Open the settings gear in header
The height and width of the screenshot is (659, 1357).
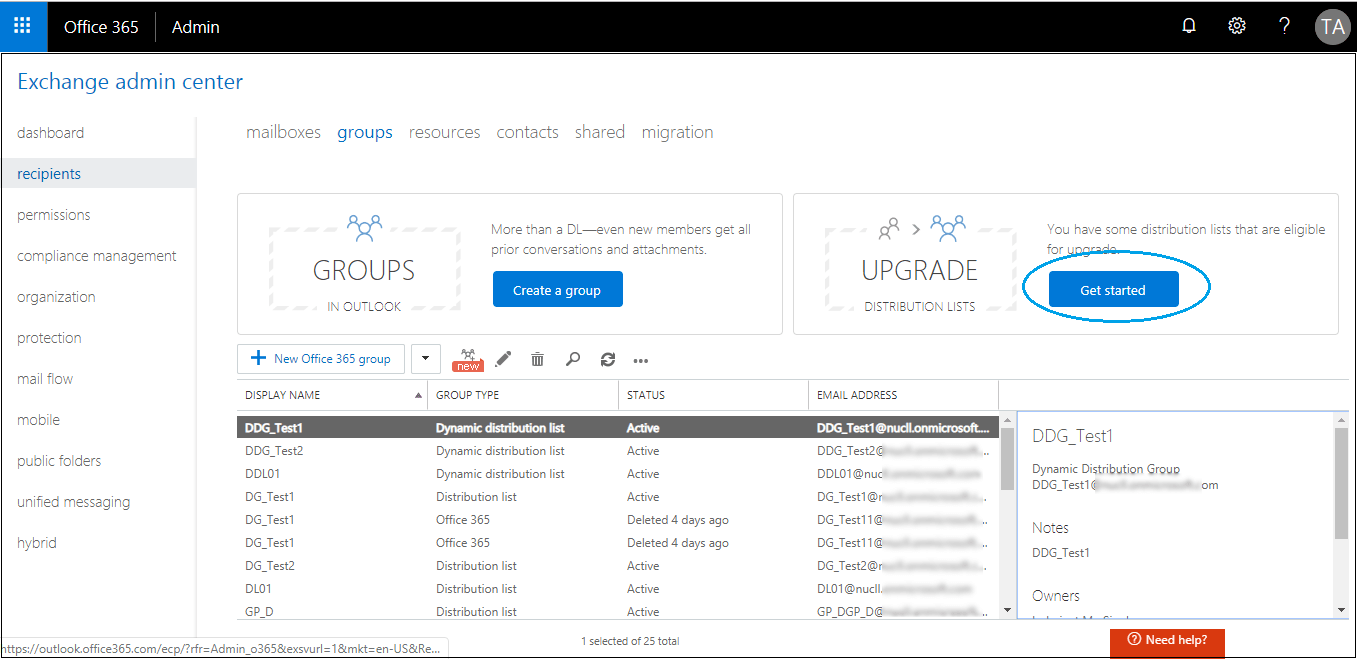click(1237, 27)
